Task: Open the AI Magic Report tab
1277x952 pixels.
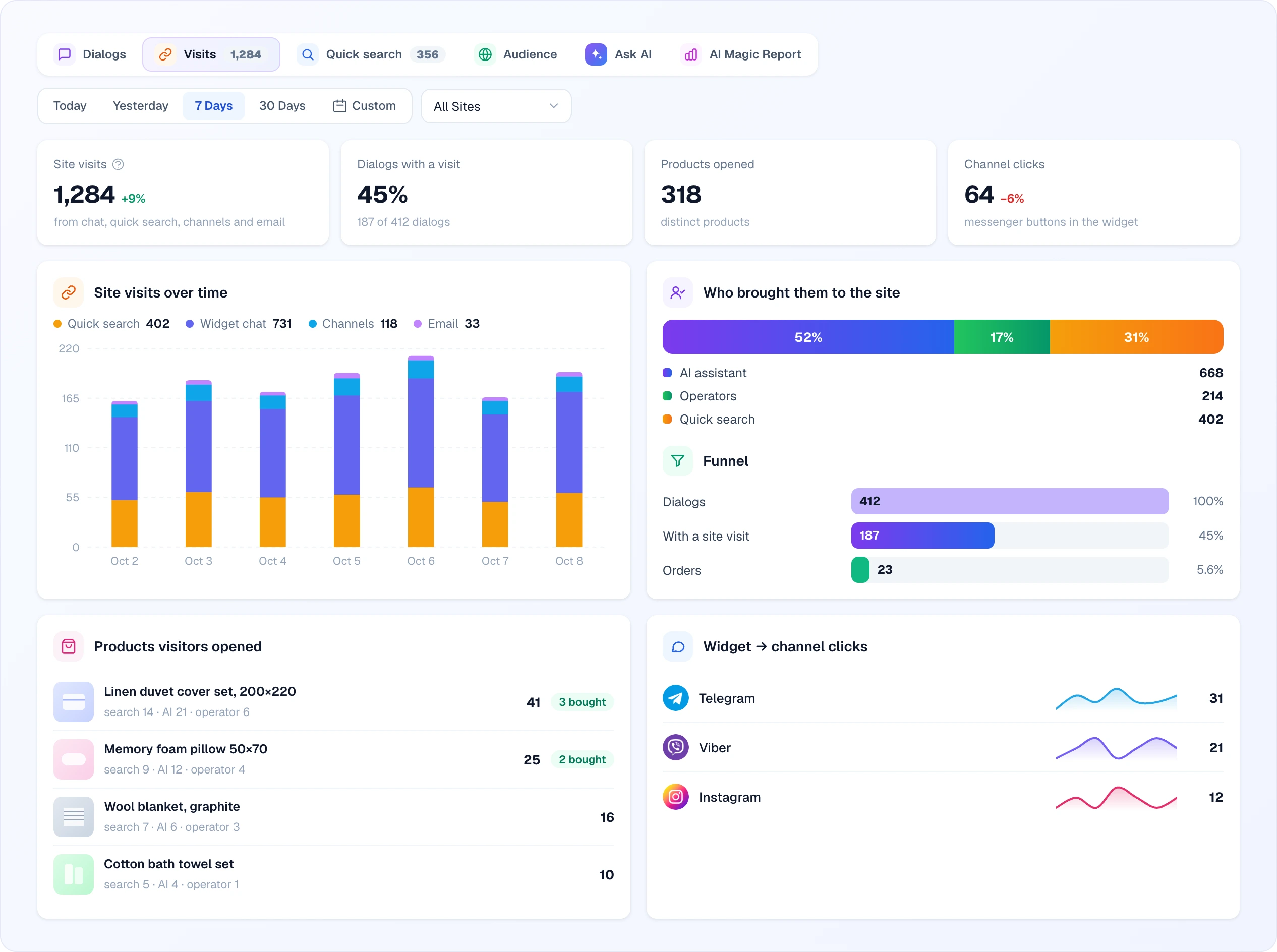Action: pyautogui.click(x=741, y=54)
